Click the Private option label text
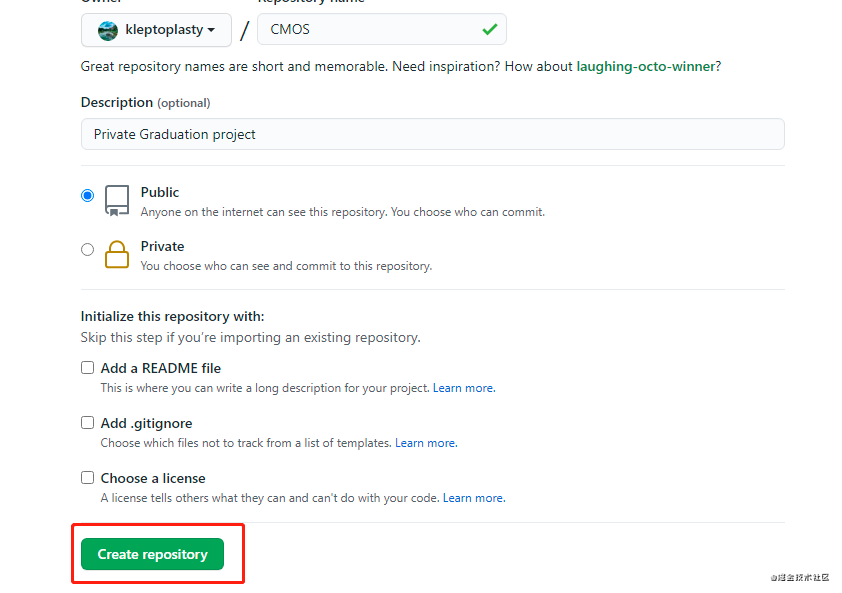The image size is (842, 593). (162, 246)
